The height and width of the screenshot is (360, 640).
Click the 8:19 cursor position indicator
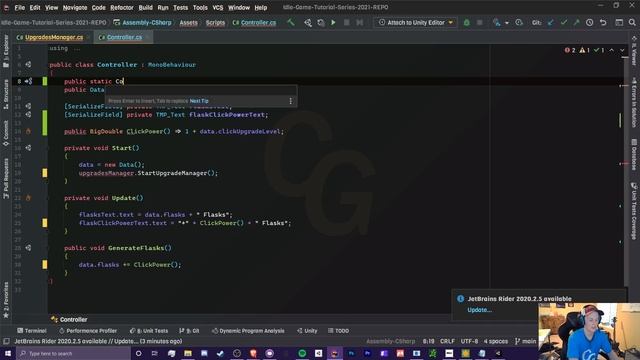[x=428, y=341]
